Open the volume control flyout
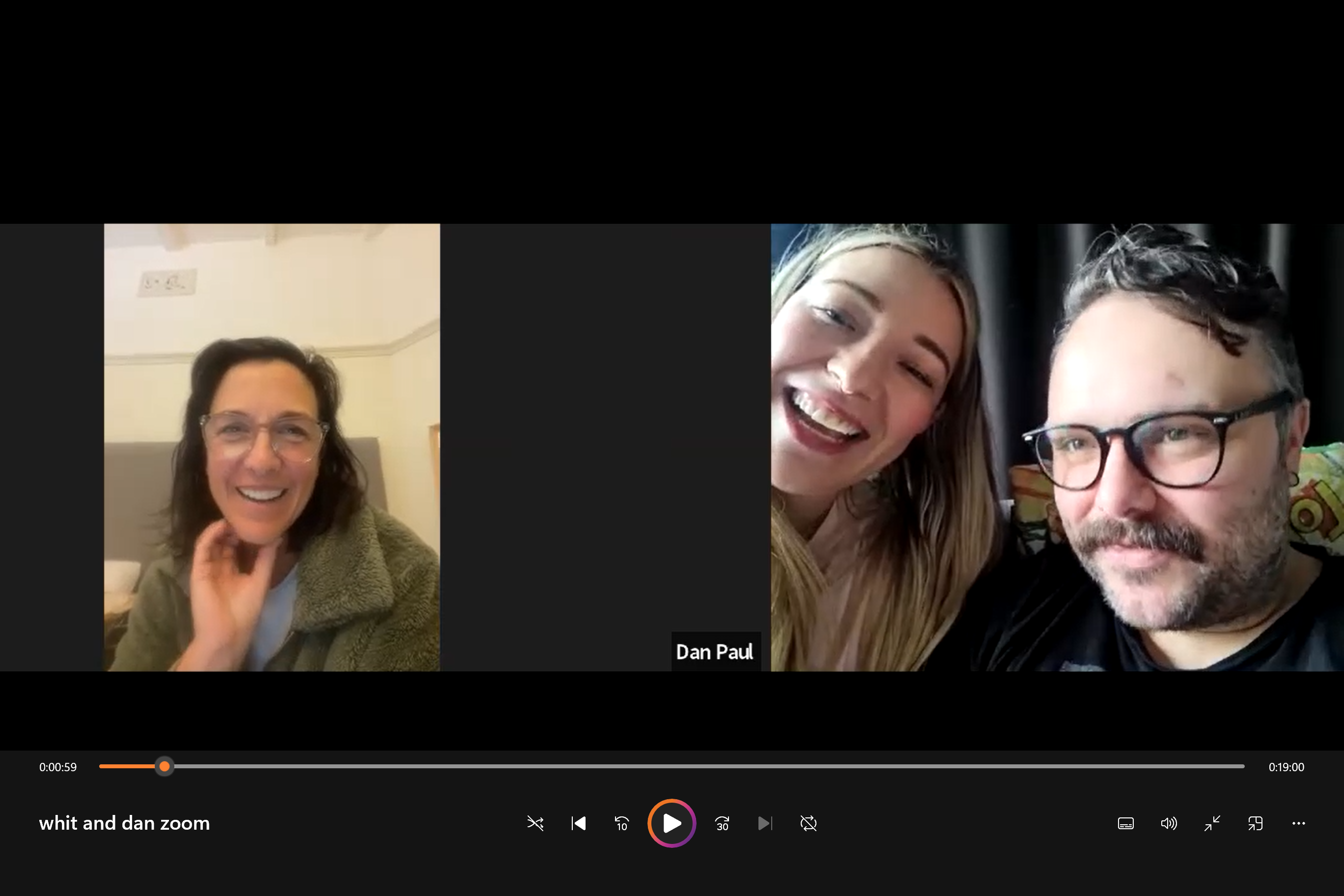This screenshot has height=896, width=1344. (x=1169, y=823)
